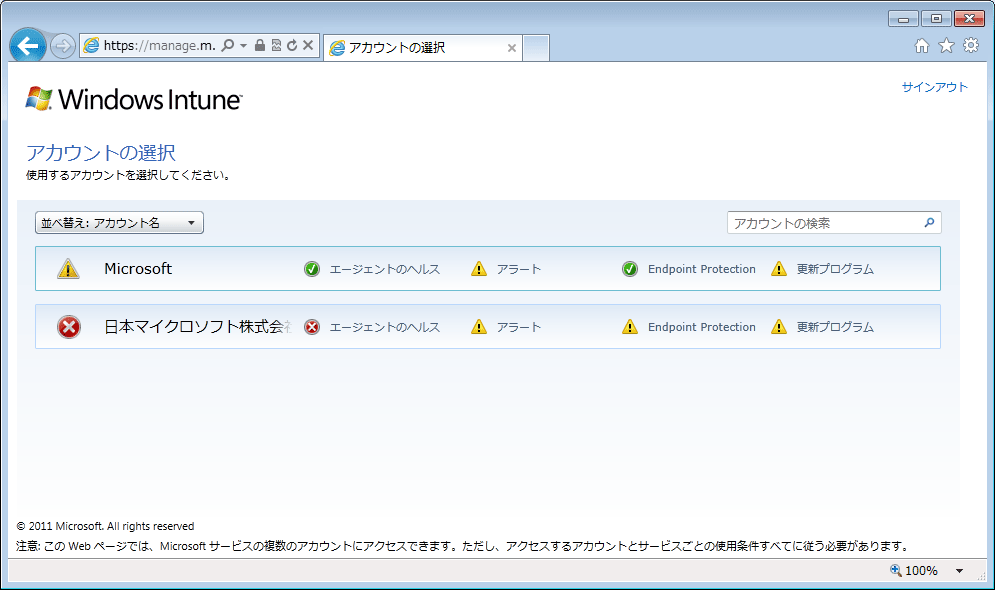Open Microsoft row アラート
This screenshot has width=995, height=590.
[519, 270]
